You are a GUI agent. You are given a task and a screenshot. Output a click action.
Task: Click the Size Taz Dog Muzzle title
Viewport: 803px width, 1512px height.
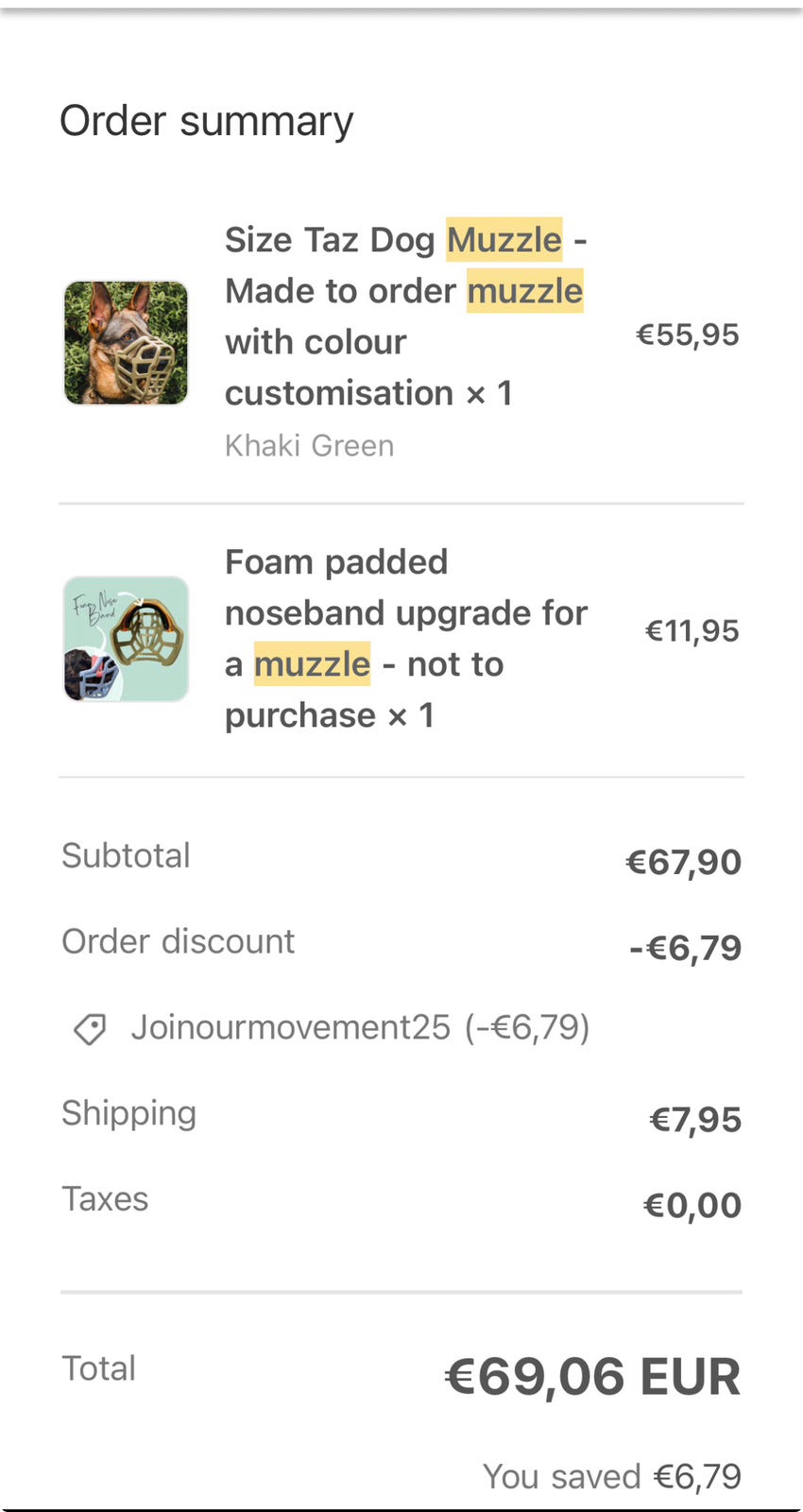click(404, 316)
